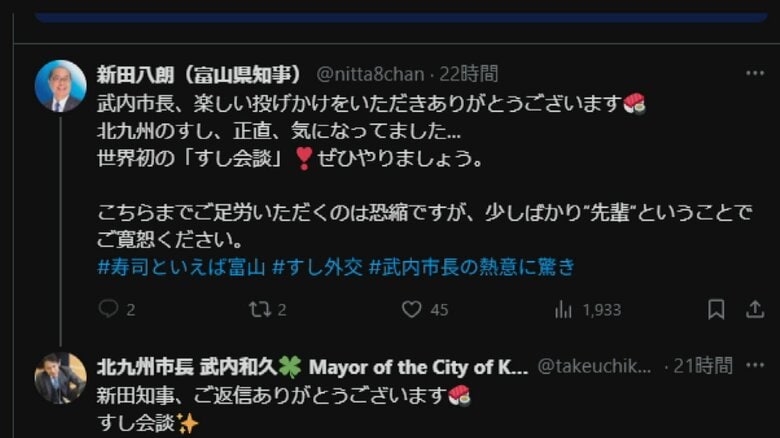The image size is (780, 438).
Task: Open 武内和久's reply text すし会談
Action: [x=135, y=423]
